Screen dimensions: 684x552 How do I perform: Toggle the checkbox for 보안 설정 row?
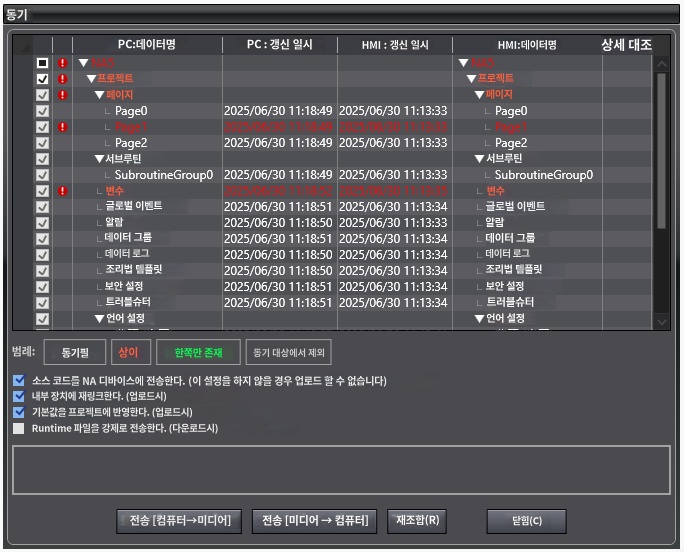tap(42, 286)
